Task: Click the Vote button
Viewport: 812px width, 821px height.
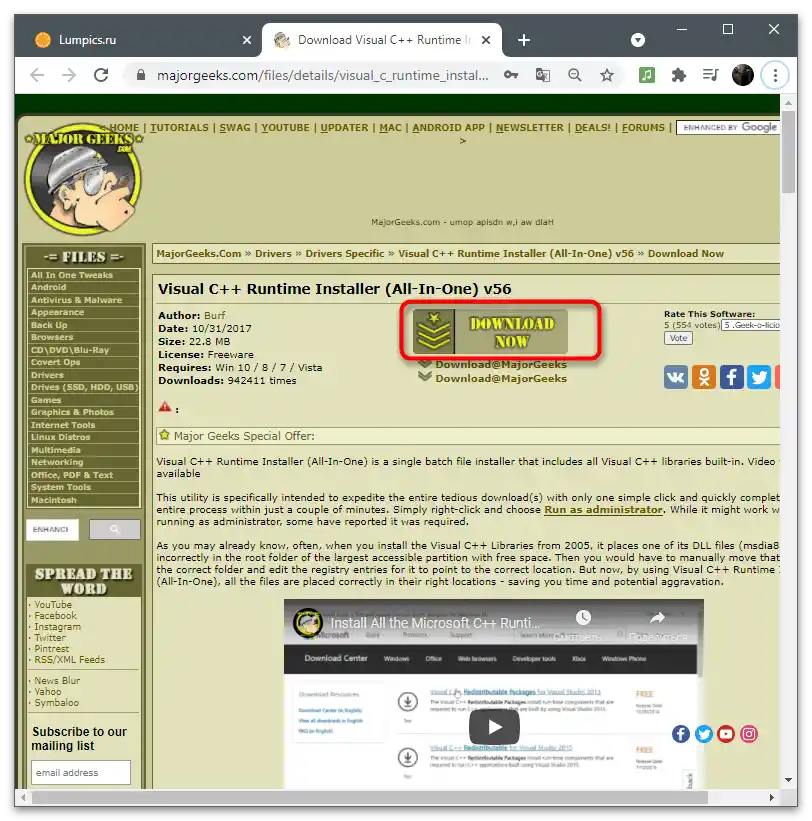Action: (678, 338)
